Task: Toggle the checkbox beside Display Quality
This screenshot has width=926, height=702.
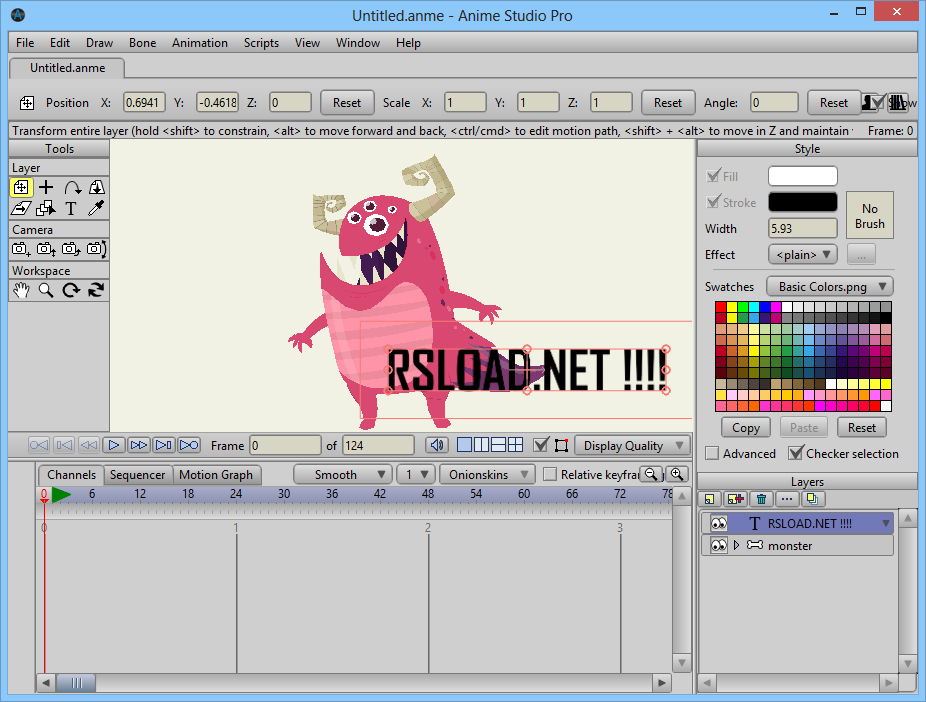Action: tap(541, 445)
